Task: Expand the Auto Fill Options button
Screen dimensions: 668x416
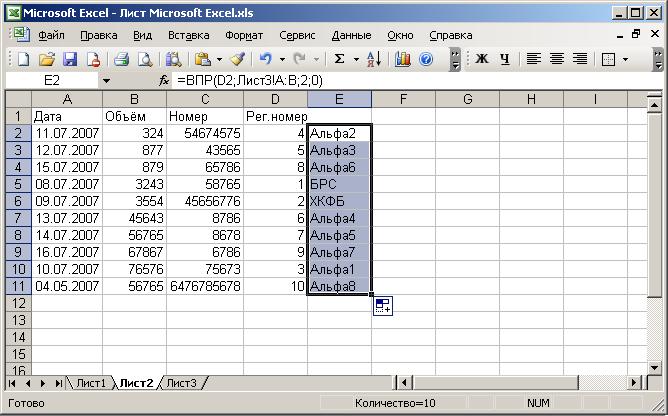Action: tap(382, 306)
